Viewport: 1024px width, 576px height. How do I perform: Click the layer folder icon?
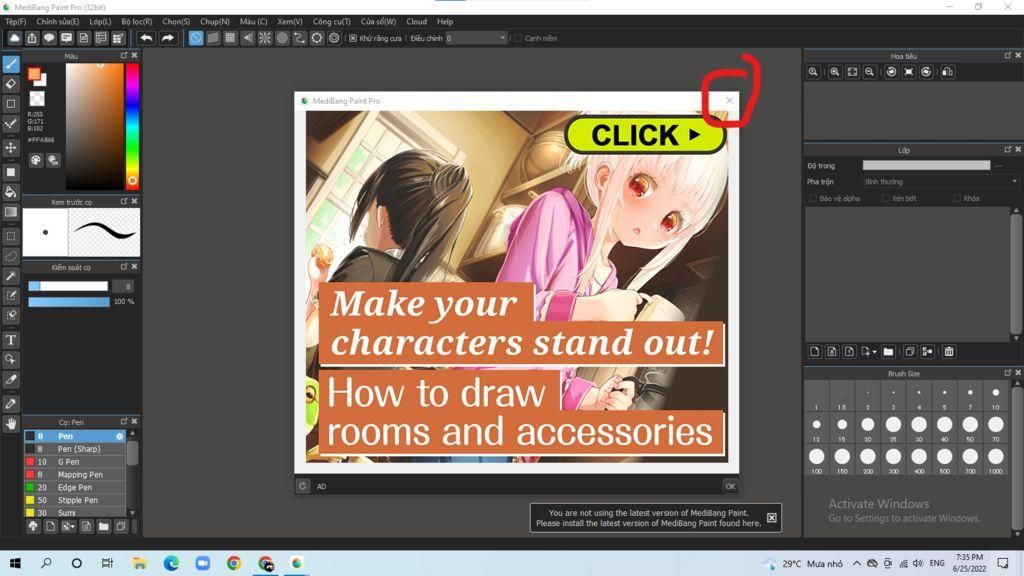(x=888, y=351)
